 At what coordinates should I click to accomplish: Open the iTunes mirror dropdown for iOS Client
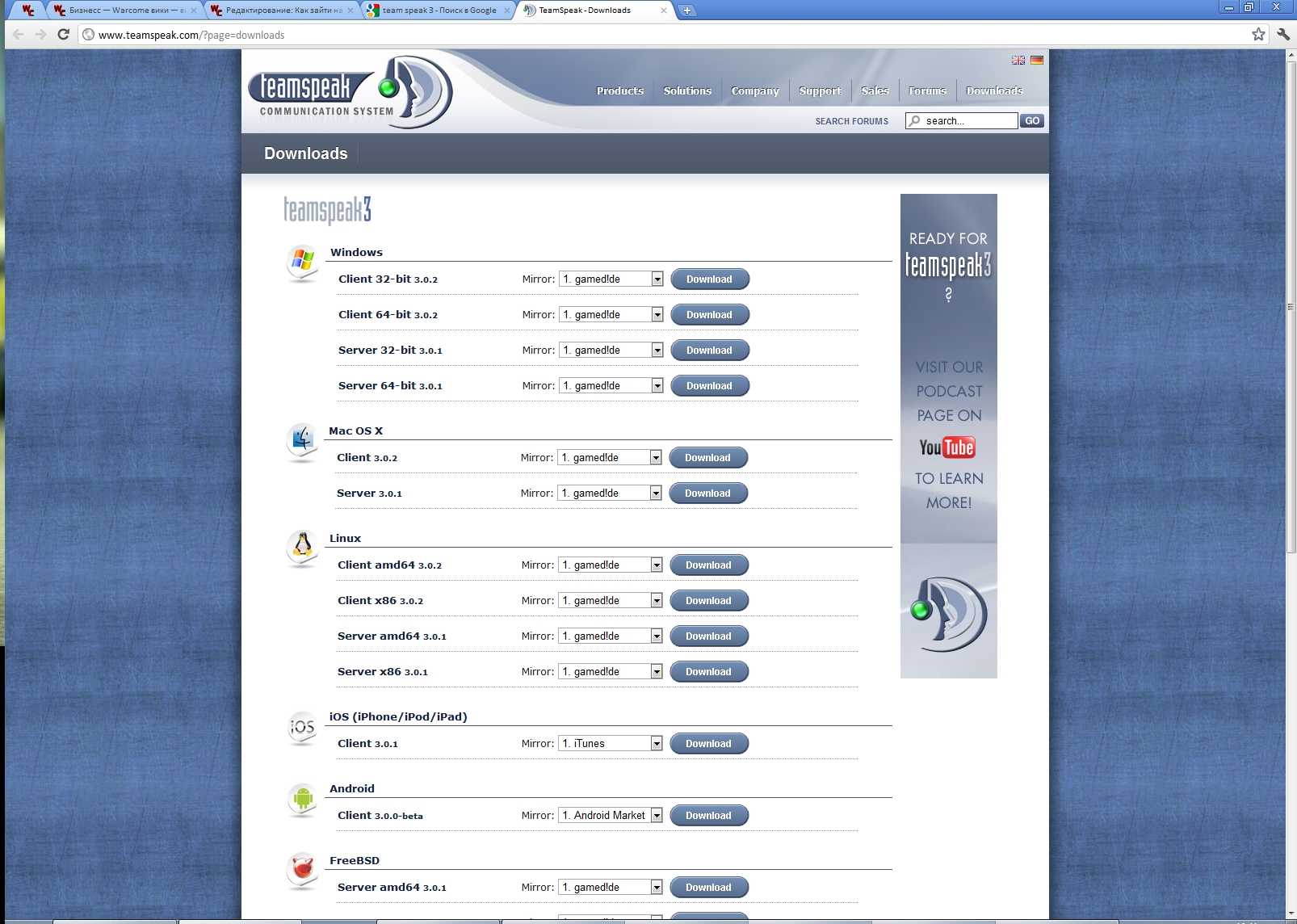611,743
